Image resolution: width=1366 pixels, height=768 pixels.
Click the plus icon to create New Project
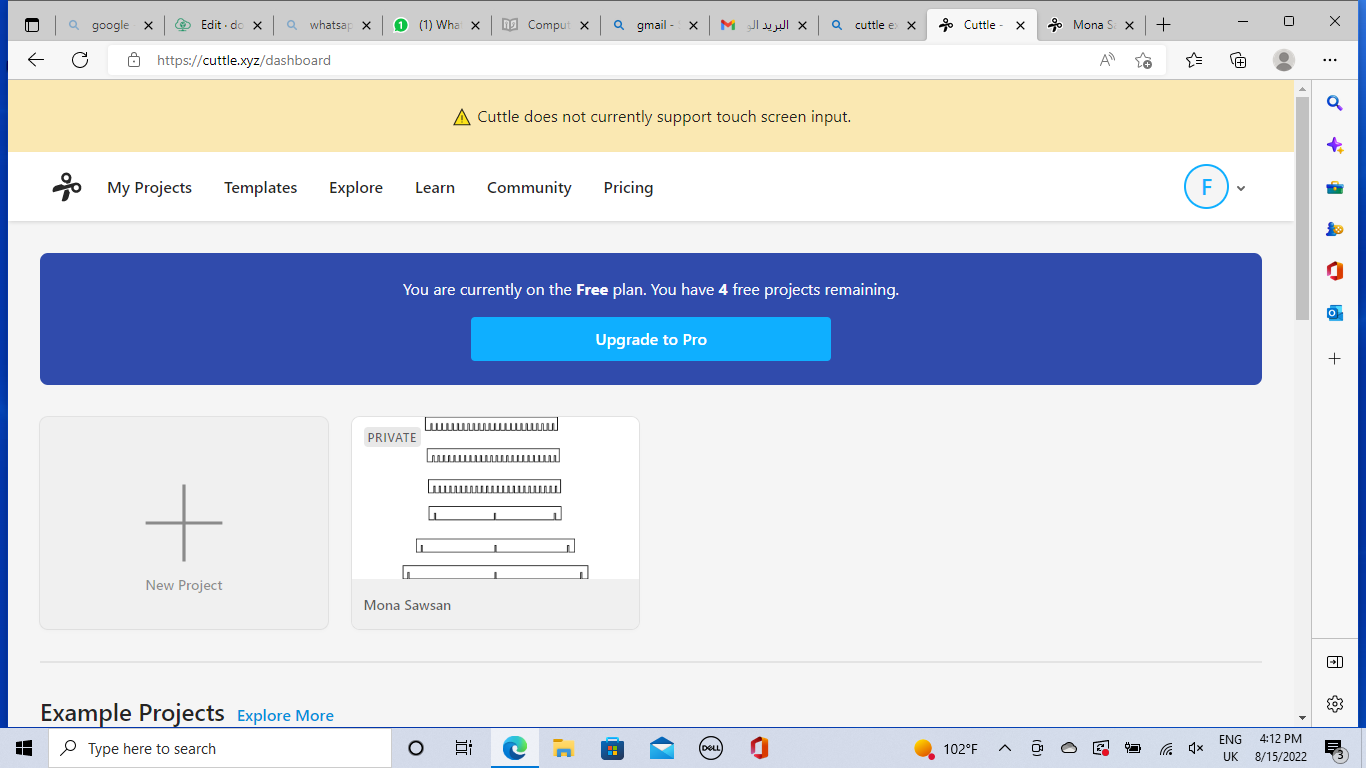[184, 523]
